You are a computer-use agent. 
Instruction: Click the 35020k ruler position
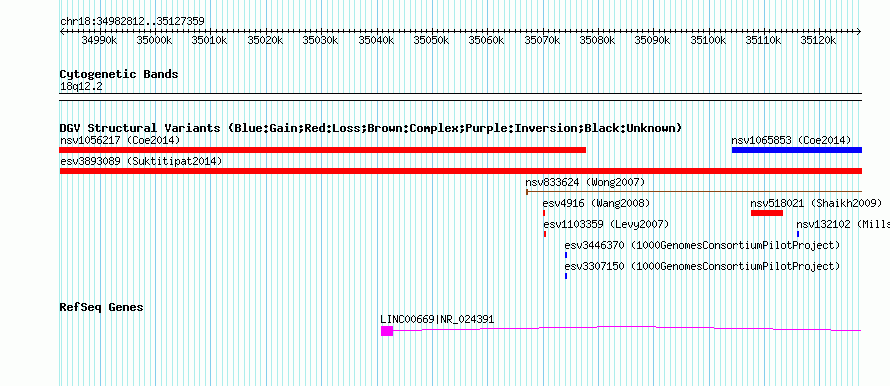click(x=265, y=41)
